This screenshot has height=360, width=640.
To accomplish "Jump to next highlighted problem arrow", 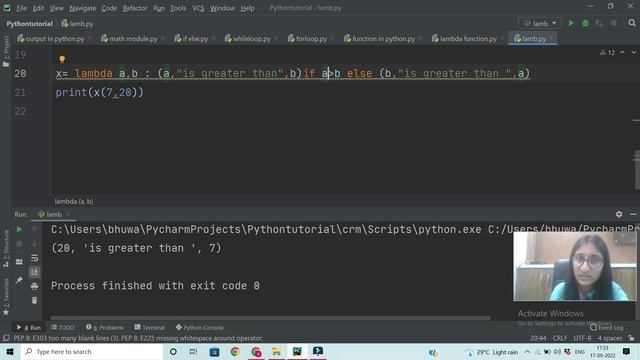I will click(633, 52).
